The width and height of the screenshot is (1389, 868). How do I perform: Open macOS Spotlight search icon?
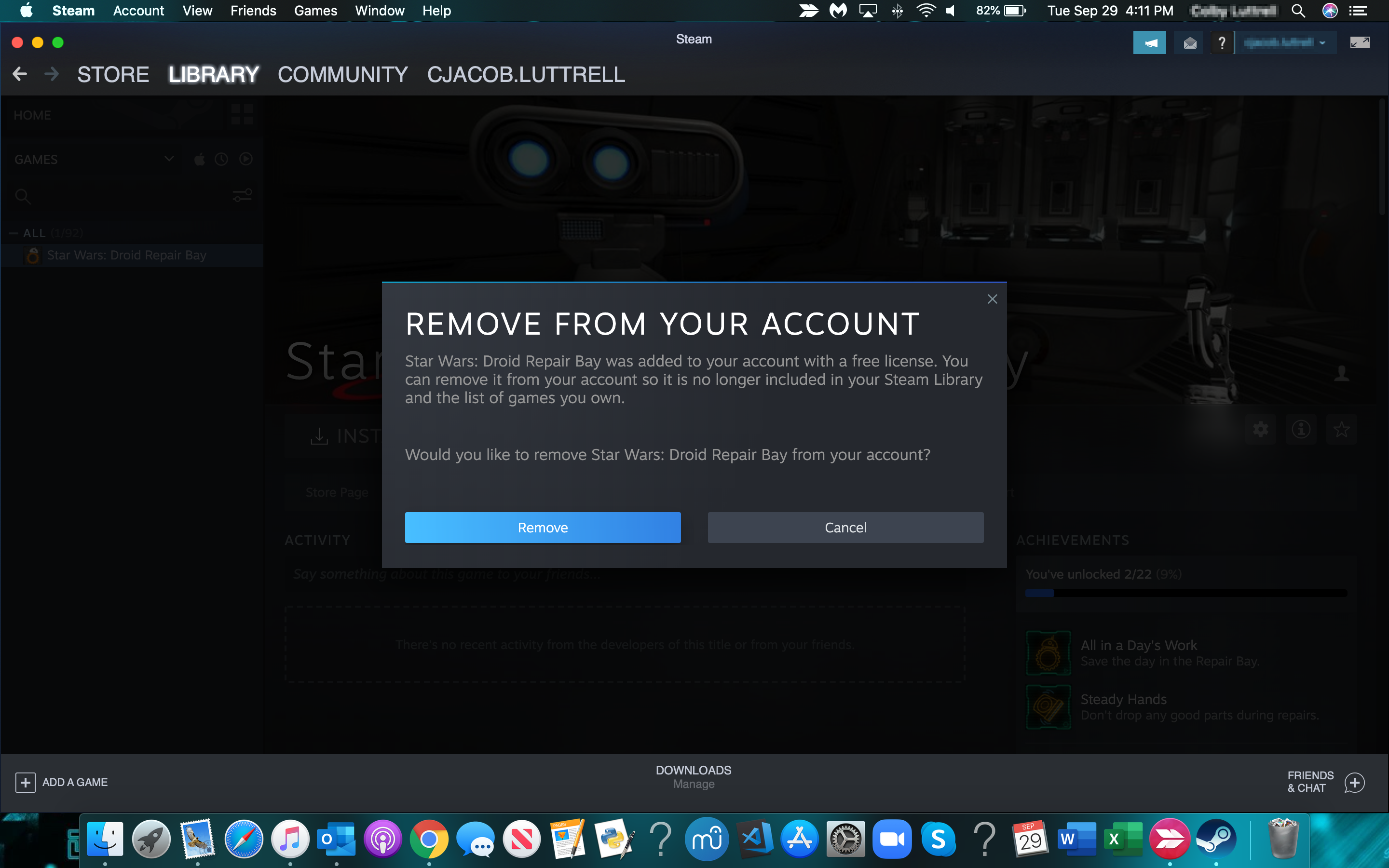tap(1298, 11)
